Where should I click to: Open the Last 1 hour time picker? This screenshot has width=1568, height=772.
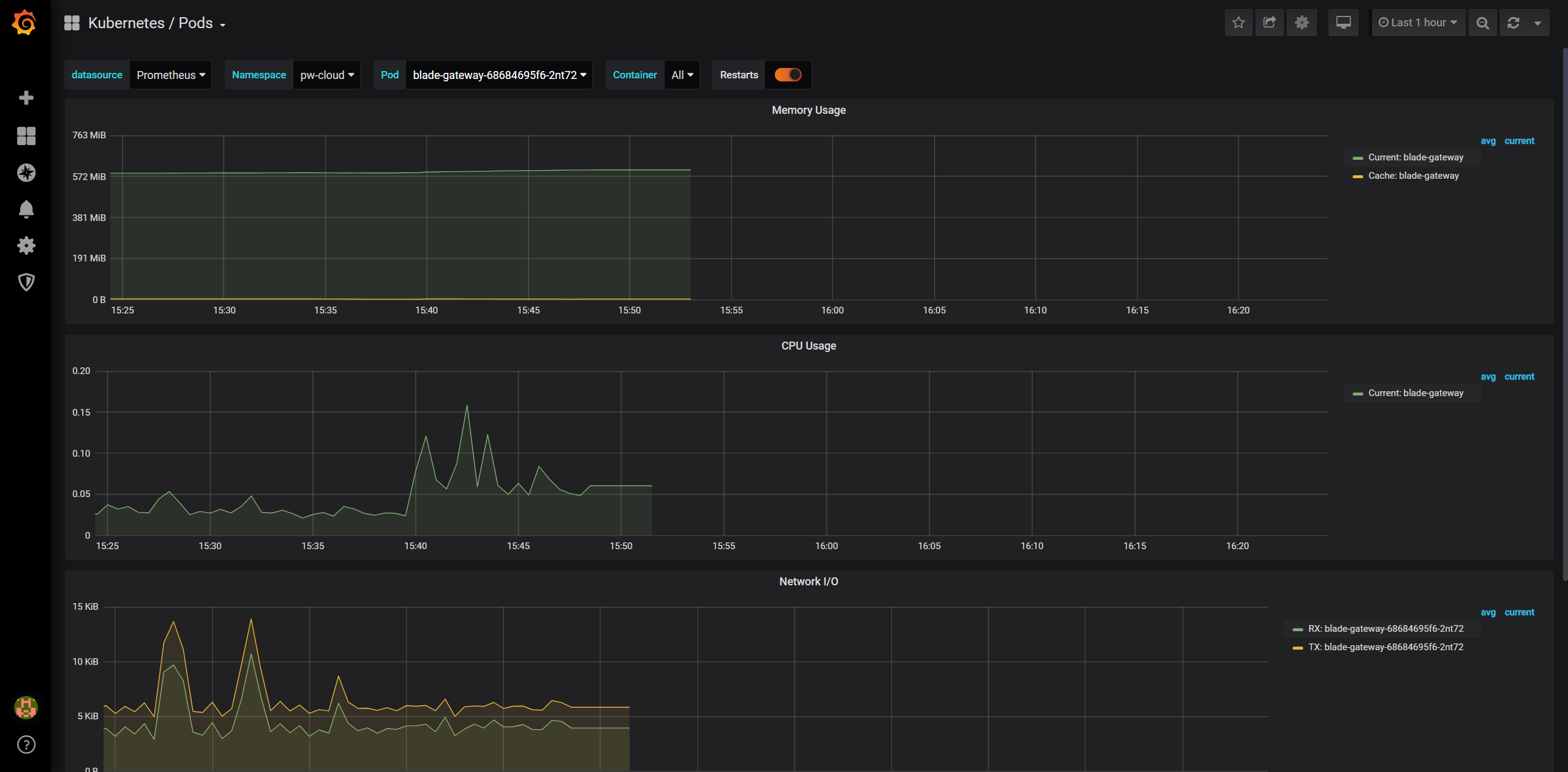tap(1418, 23)
